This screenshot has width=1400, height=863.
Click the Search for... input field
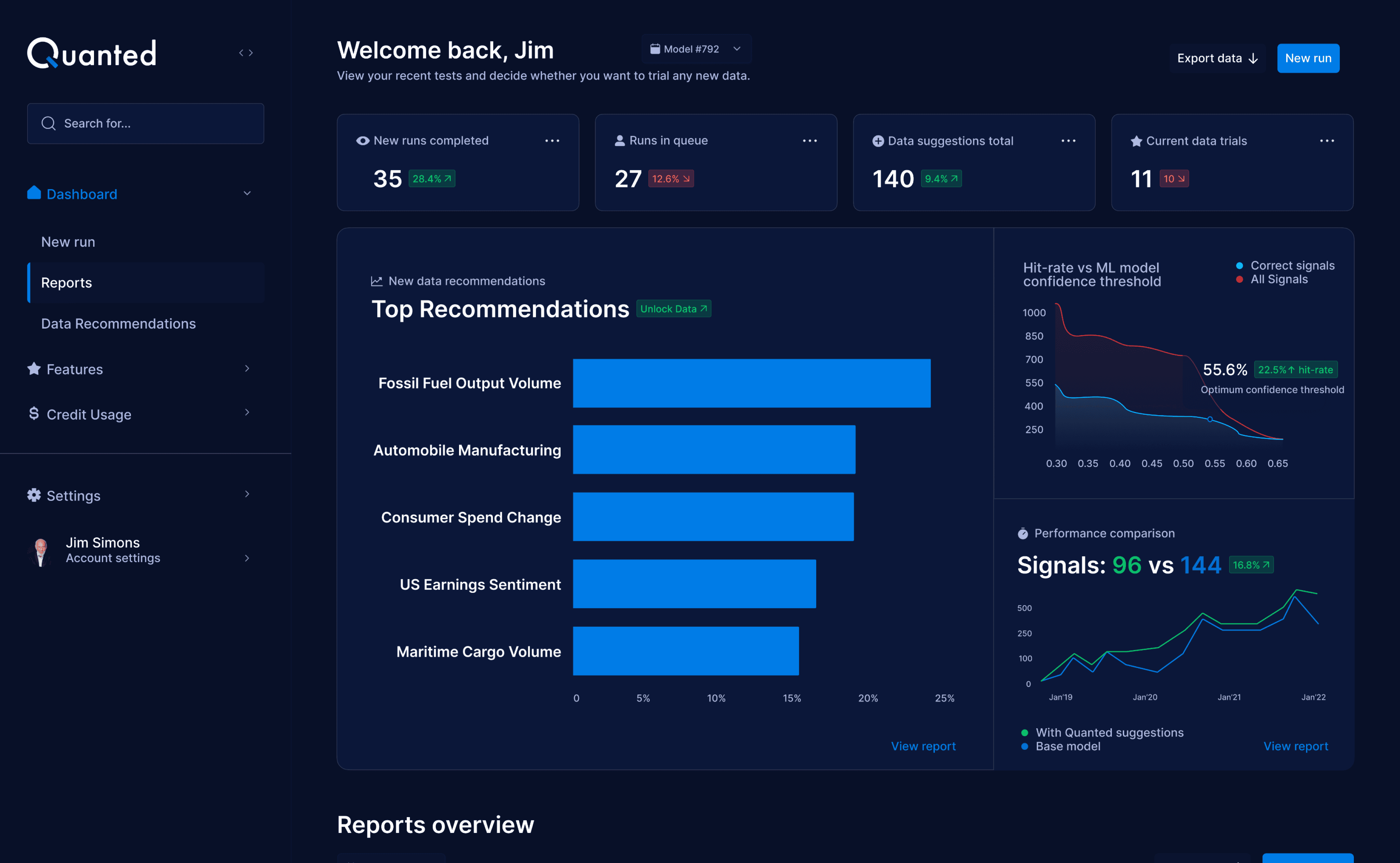pyautogui.click(x=146, y=123)
